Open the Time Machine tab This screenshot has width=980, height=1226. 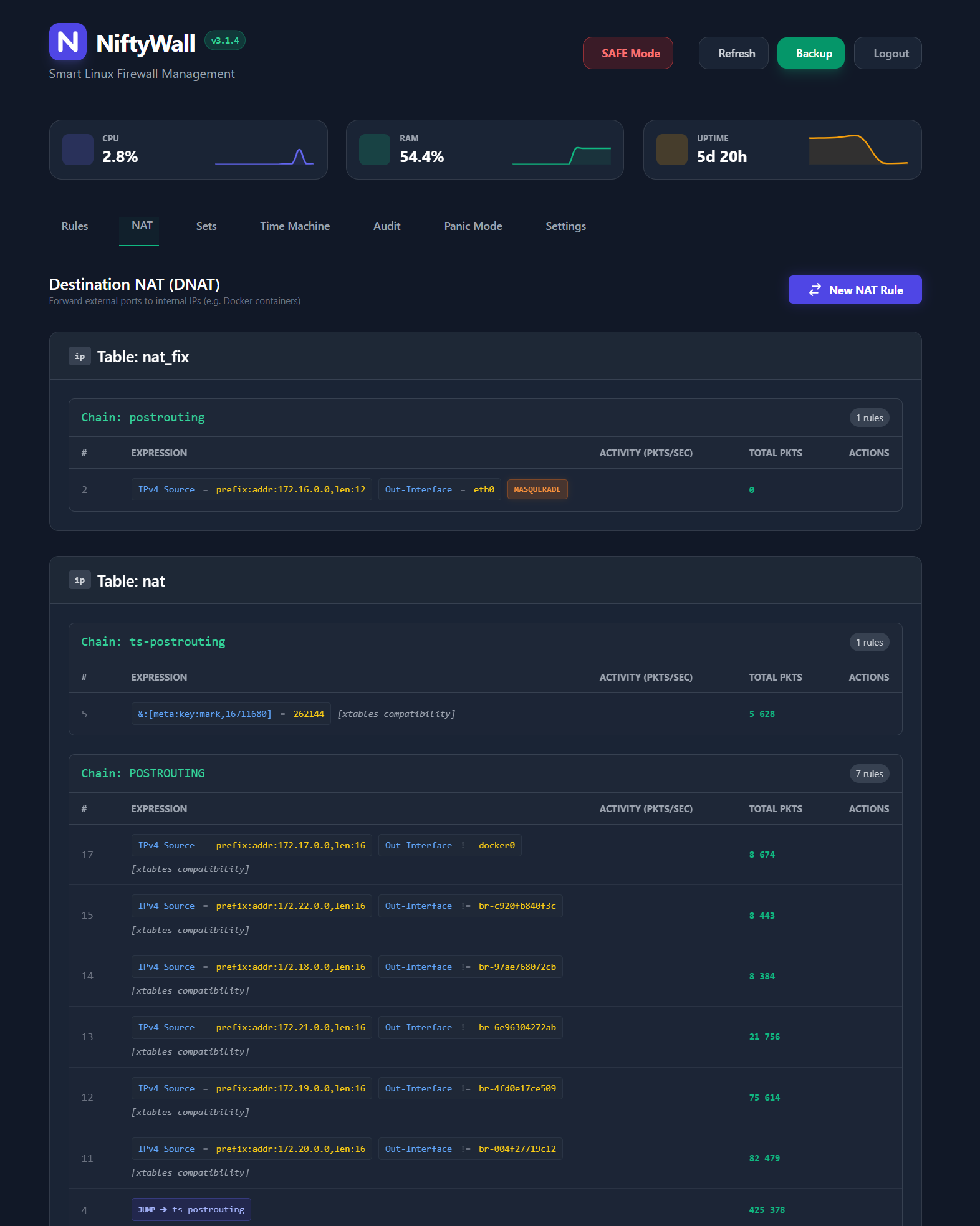pos(295,226)
